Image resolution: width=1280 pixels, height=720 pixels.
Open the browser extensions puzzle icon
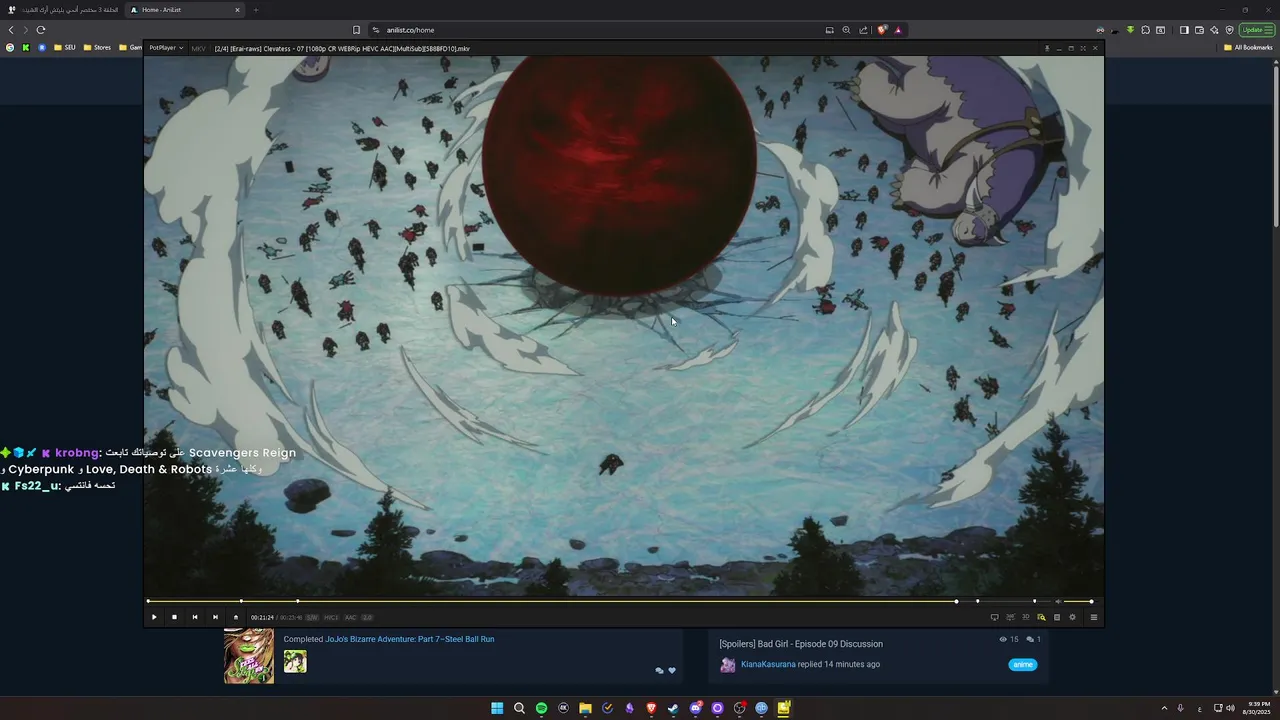click(x=1145, y=30)
